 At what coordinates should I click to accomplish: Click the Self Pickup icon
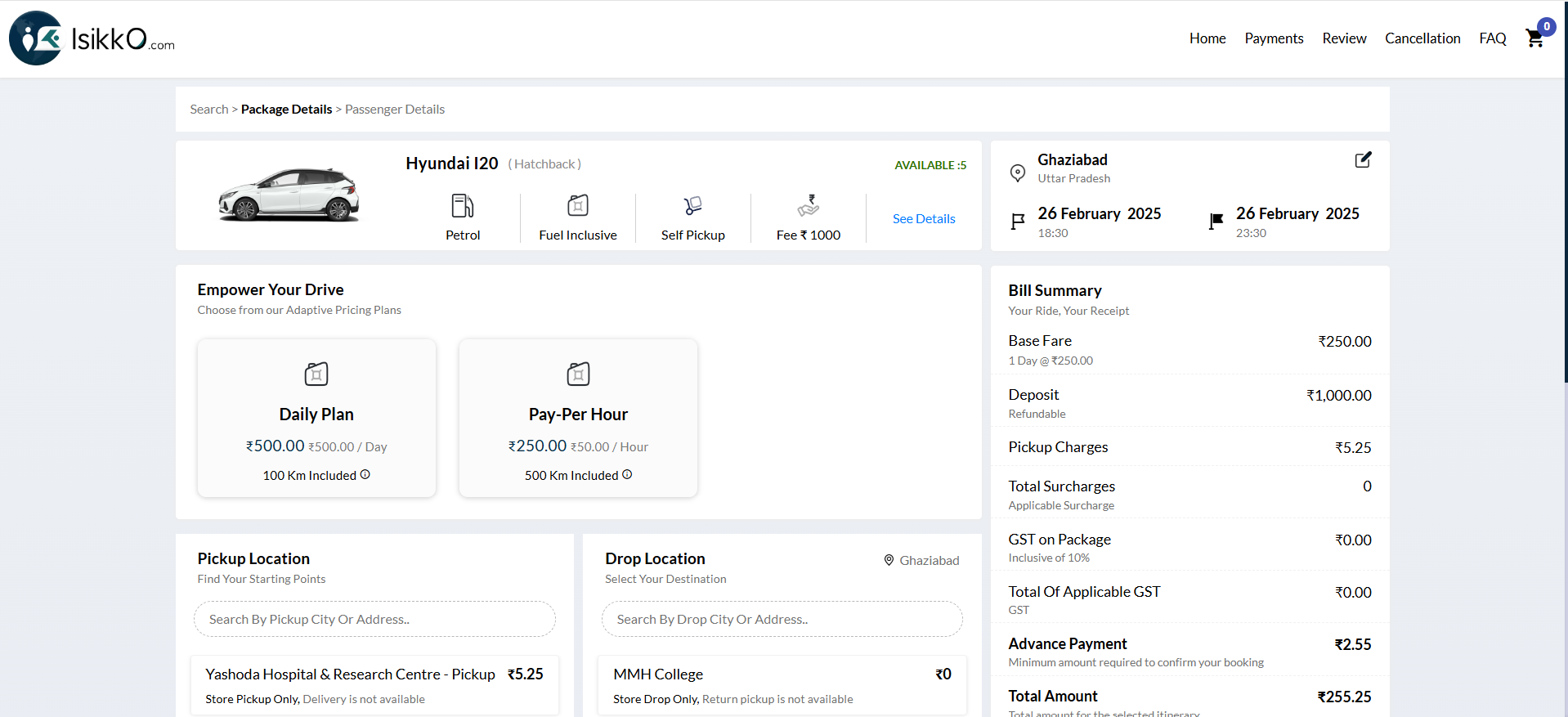pyautogui.click(x=692, y=205)
